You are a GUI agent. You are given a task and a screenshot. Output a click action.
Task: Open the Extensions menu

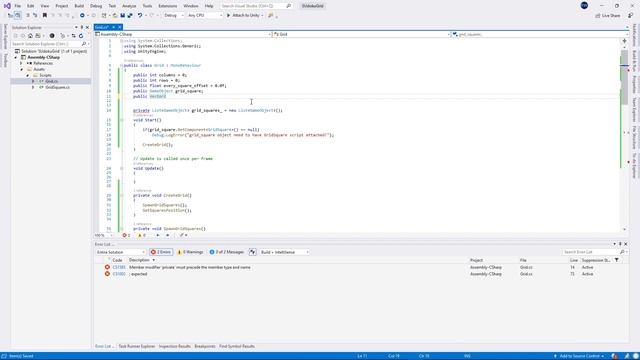point(168,6)
